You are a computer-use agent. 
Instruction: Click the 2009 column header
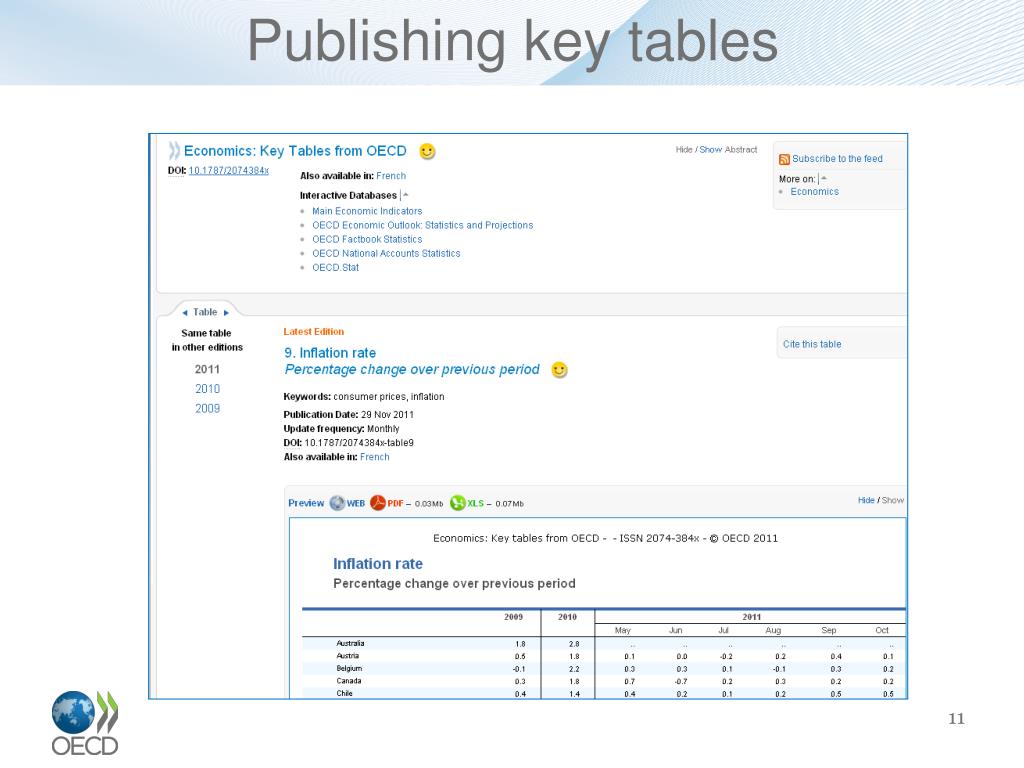[x=513, y=616]
